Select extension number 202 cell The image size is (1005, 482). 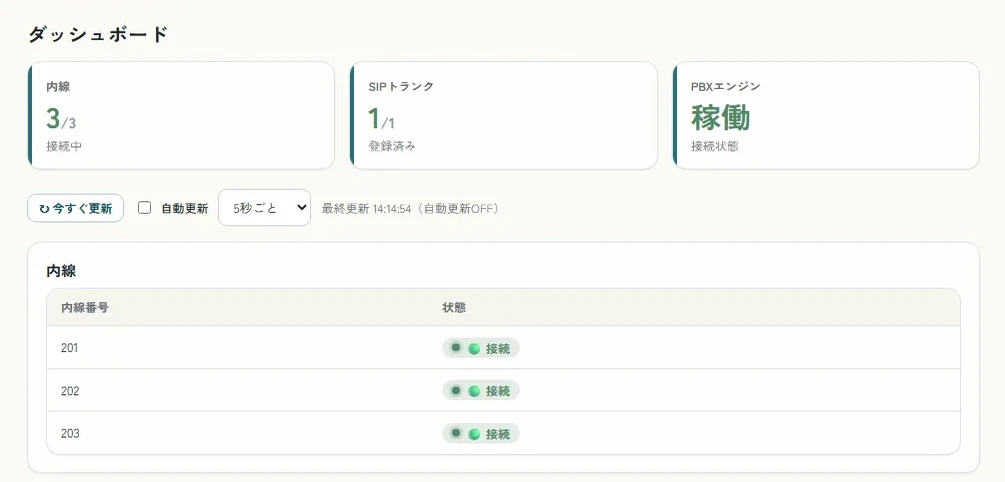(x=70, y=391)
